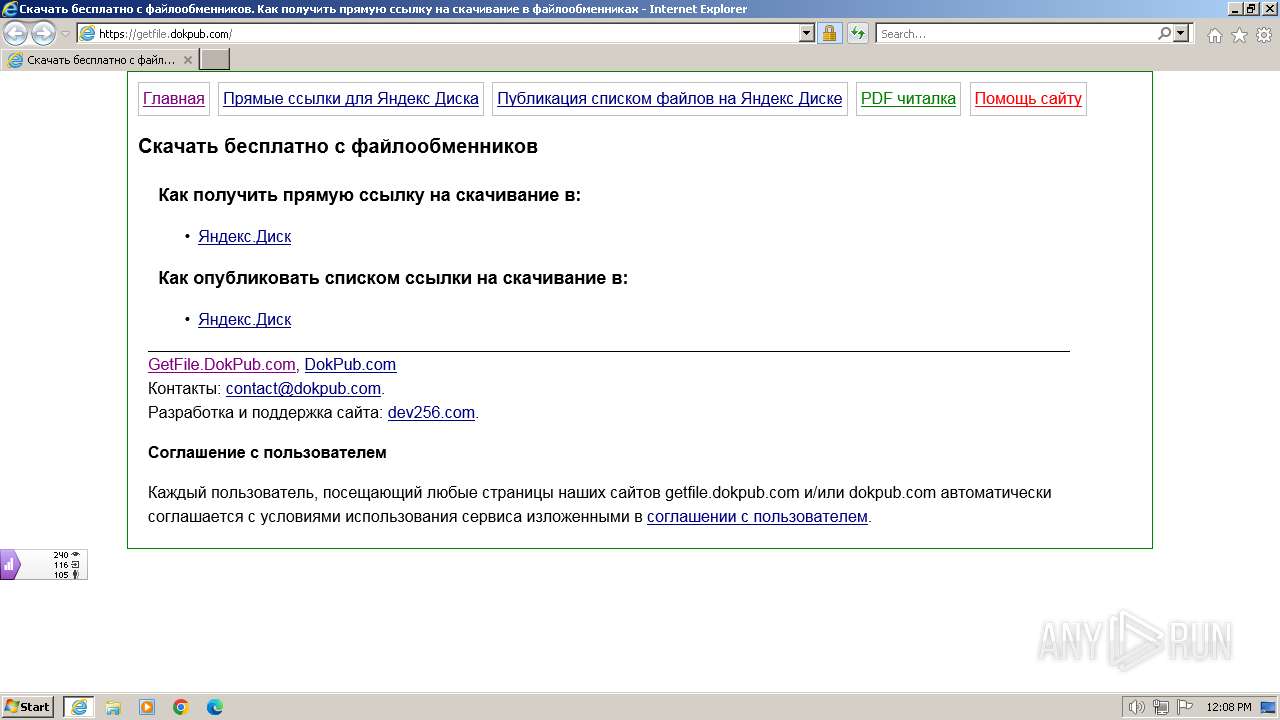Click the refresh page icon

pyautogui.click(x=857, y=33)
